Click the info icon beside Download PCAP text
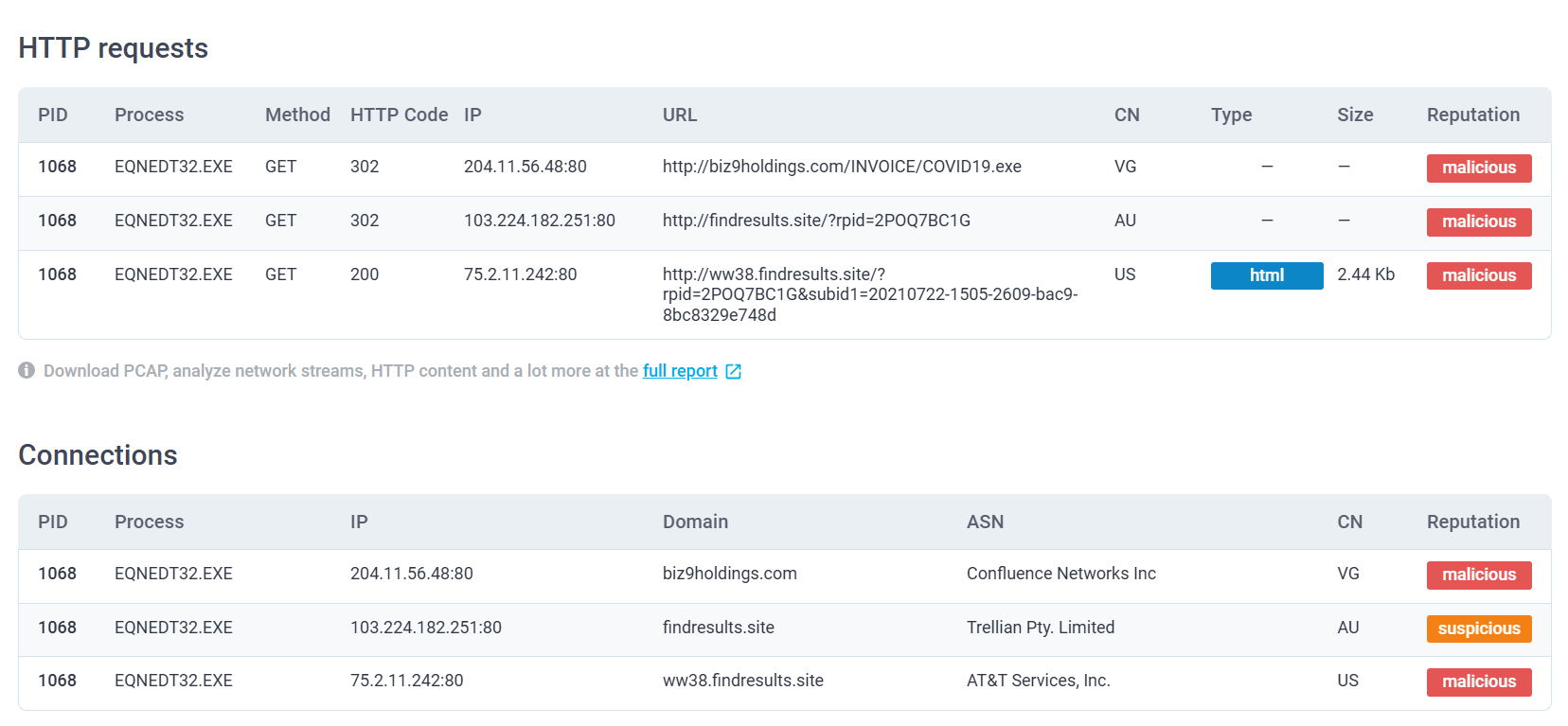1568x726 pixels. click(x=27, y=370)
